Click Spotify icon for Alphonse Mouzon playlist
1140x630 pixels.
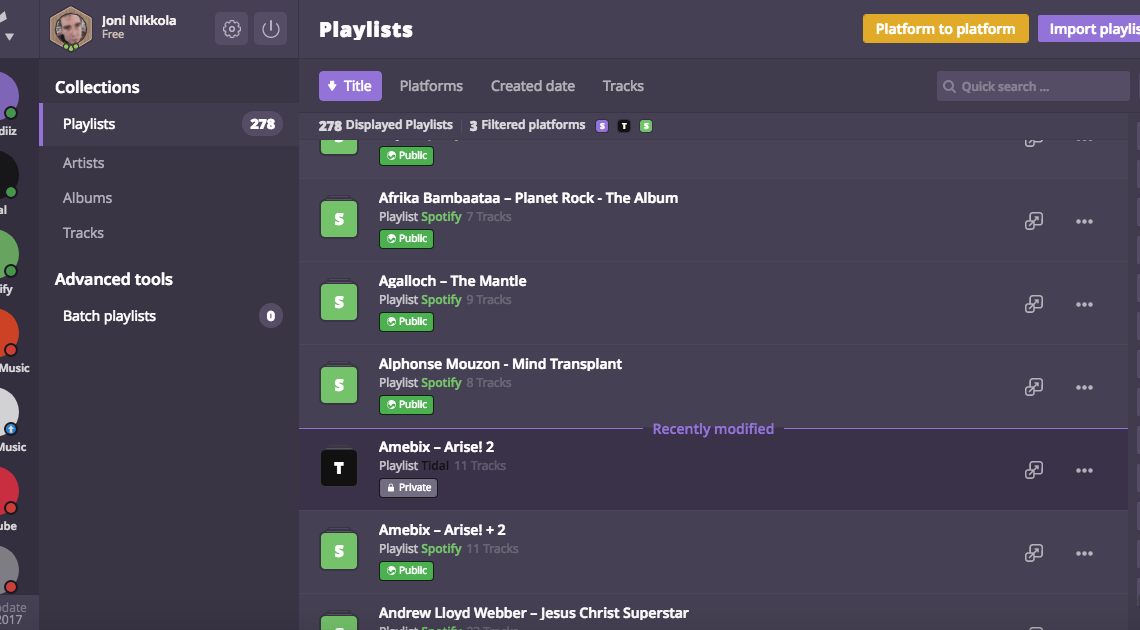[x=339, y=385]
